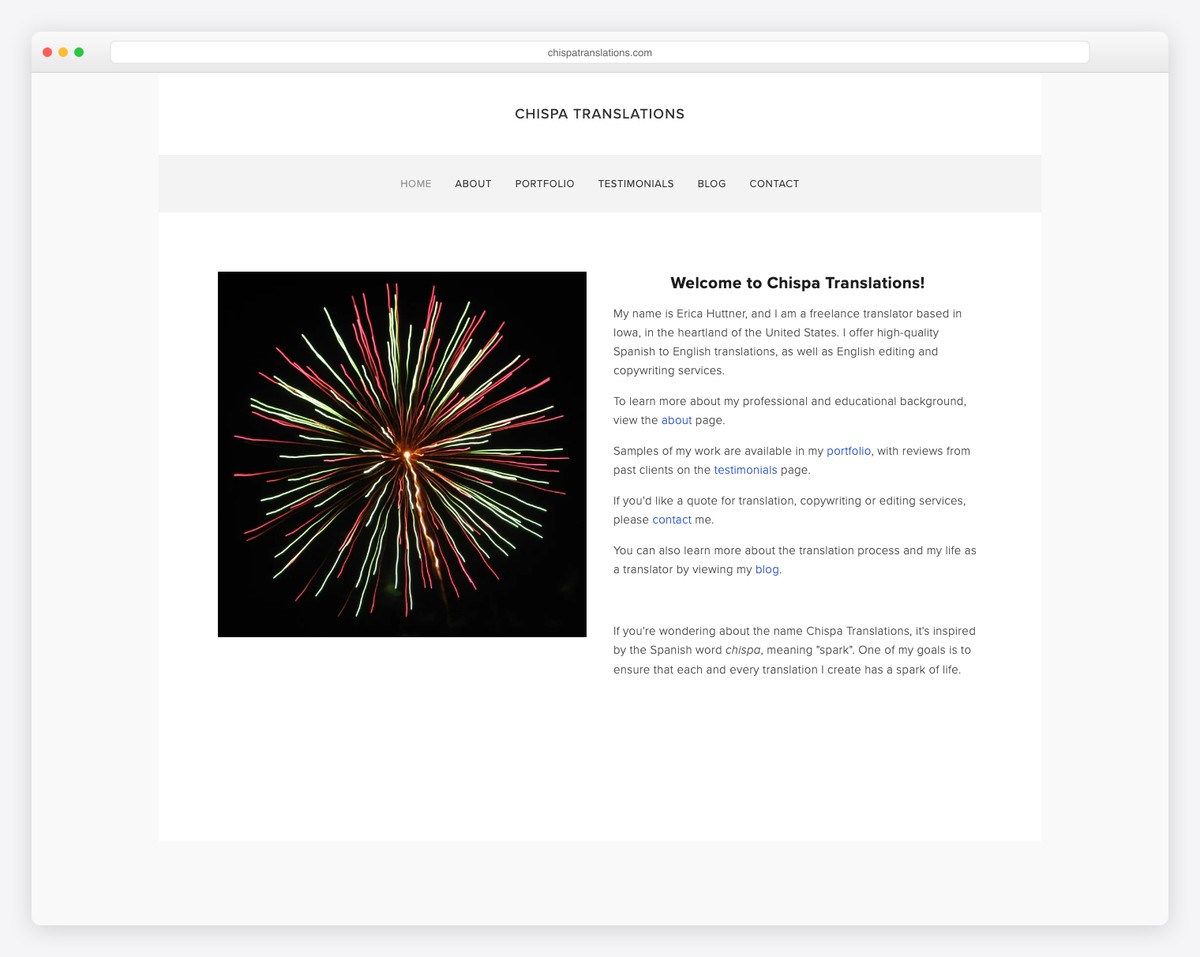Image resolution: width=1200 pixels, height=957 pixels.
Task: Click the text 'My name is Erica Huttner'
Action: (x=680, y=314)
